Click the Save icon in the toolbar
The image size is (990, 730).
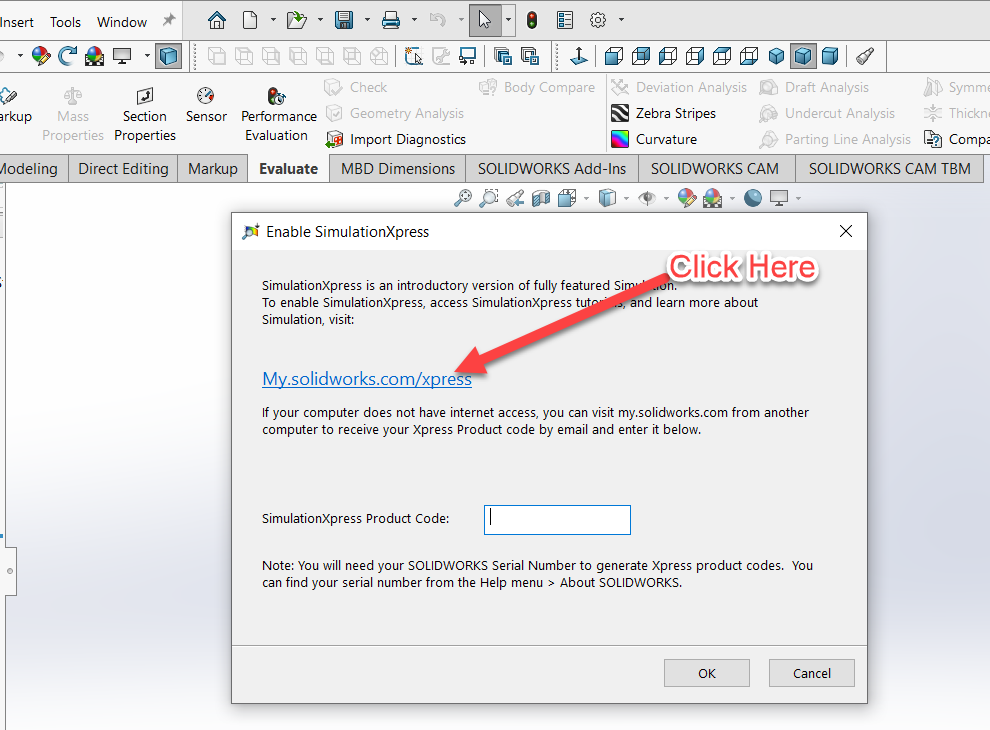click(344, 20)
